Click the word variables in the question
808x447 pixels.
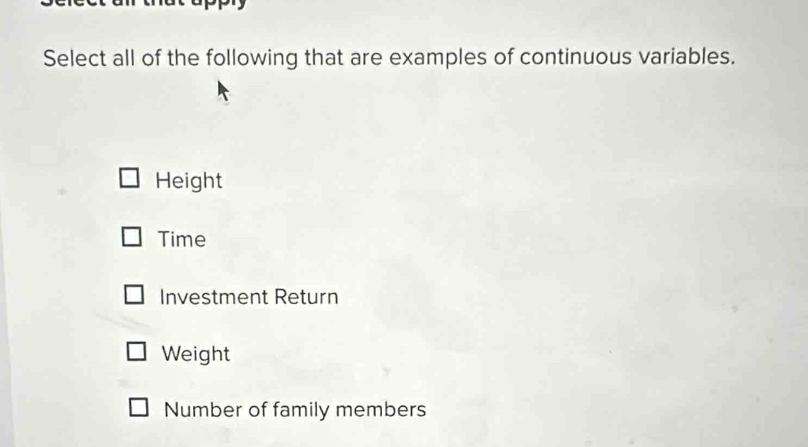coord(687,56)
